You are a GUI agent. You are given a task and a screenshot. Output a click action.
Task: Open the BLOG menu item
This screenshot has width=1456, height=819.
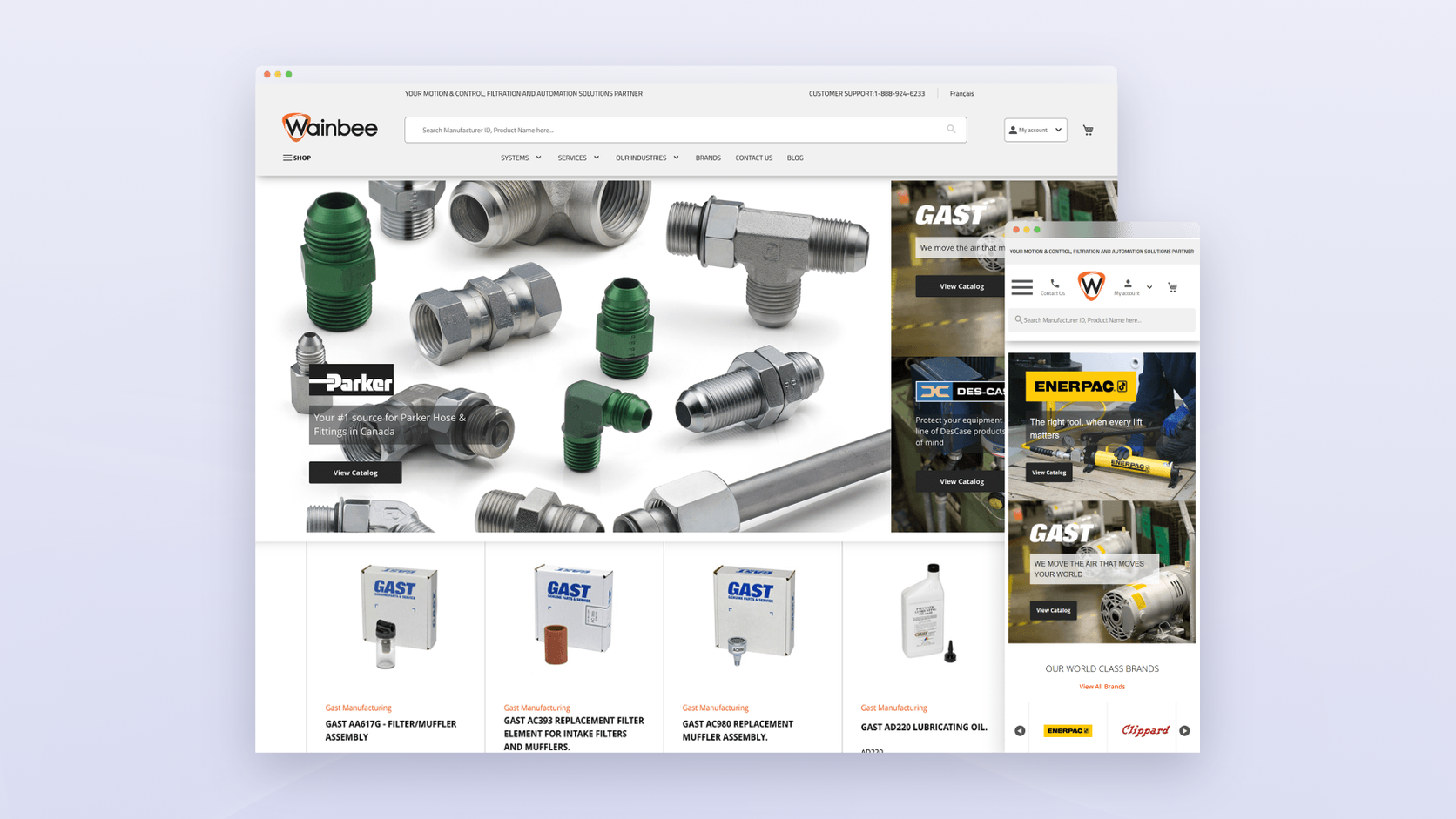pyautogui.click(x=795, y=158)
